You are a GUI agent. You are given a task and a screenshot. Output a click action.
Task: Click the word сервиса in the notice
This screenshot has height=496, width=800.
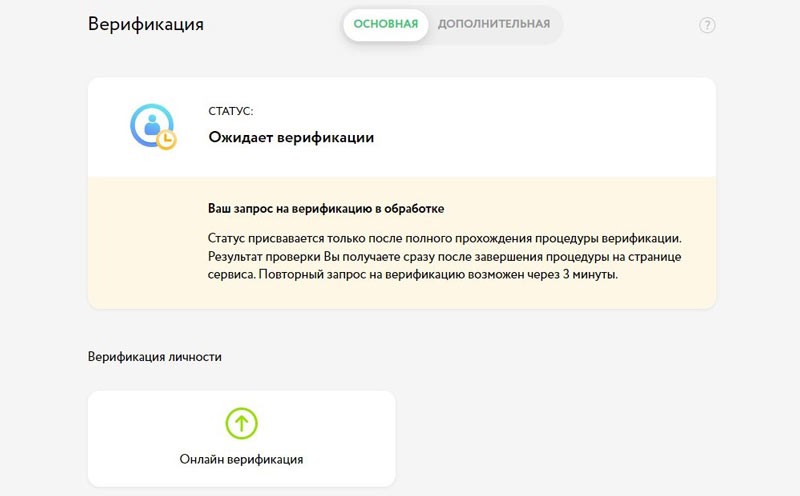pos(231,274)
